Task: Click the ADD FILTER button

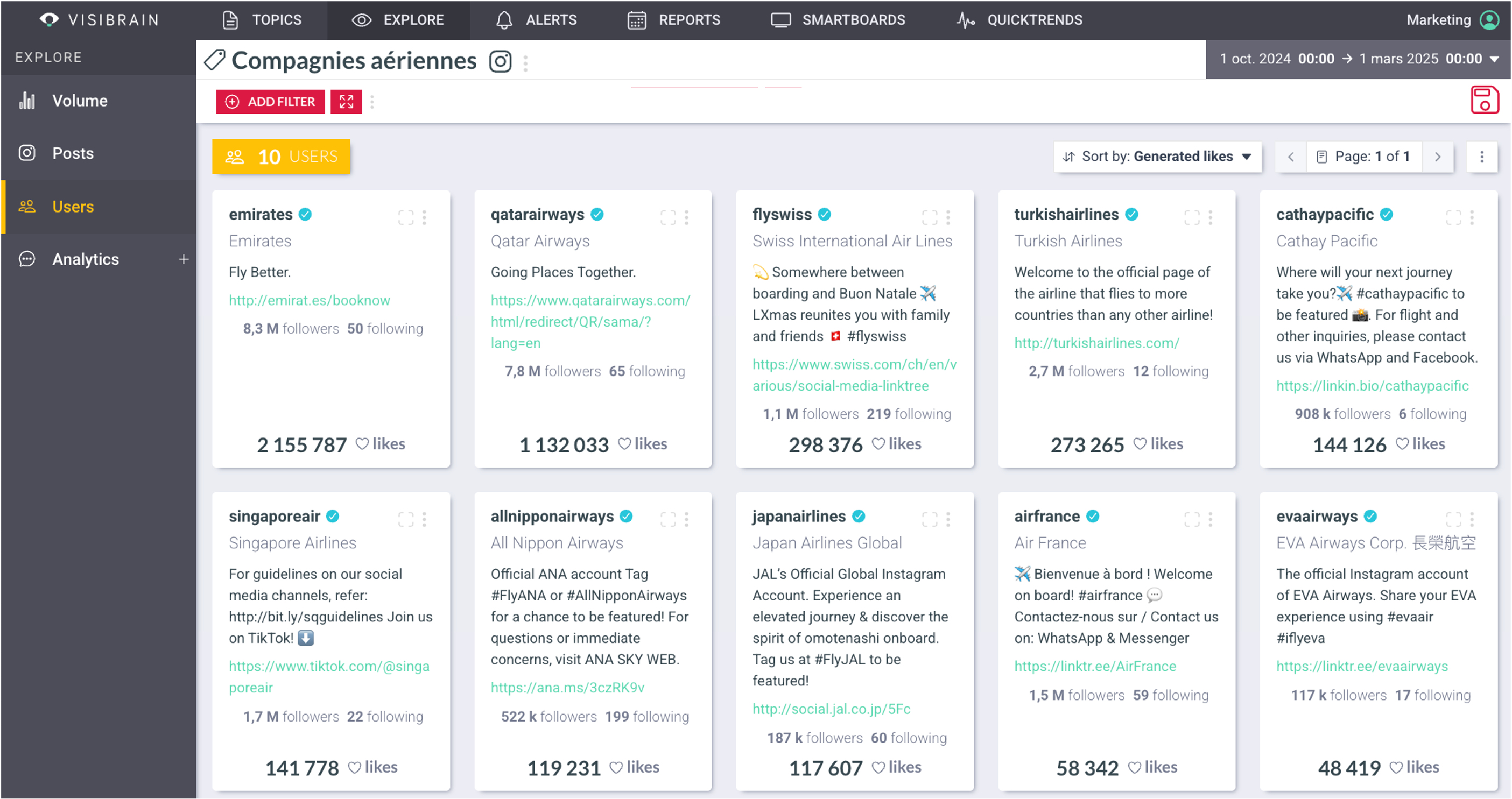Action: (270, 102)
